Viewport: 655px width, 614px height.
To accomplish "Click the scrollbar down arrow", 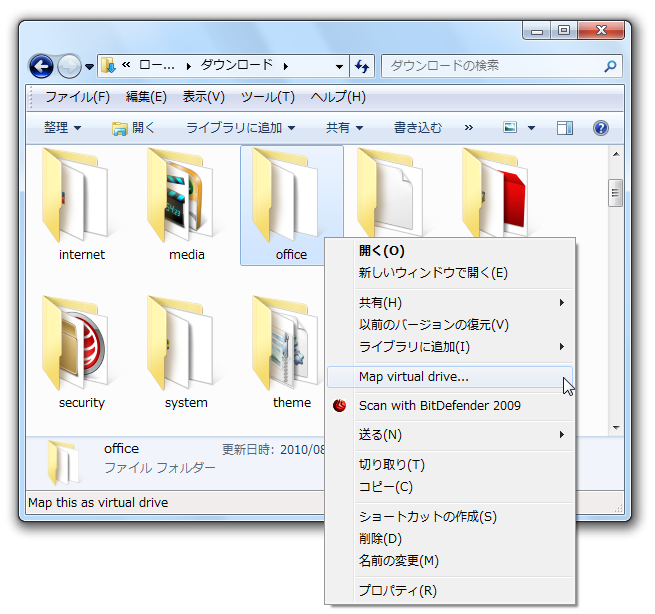I will pyautogui.click(x=616, y=427).
